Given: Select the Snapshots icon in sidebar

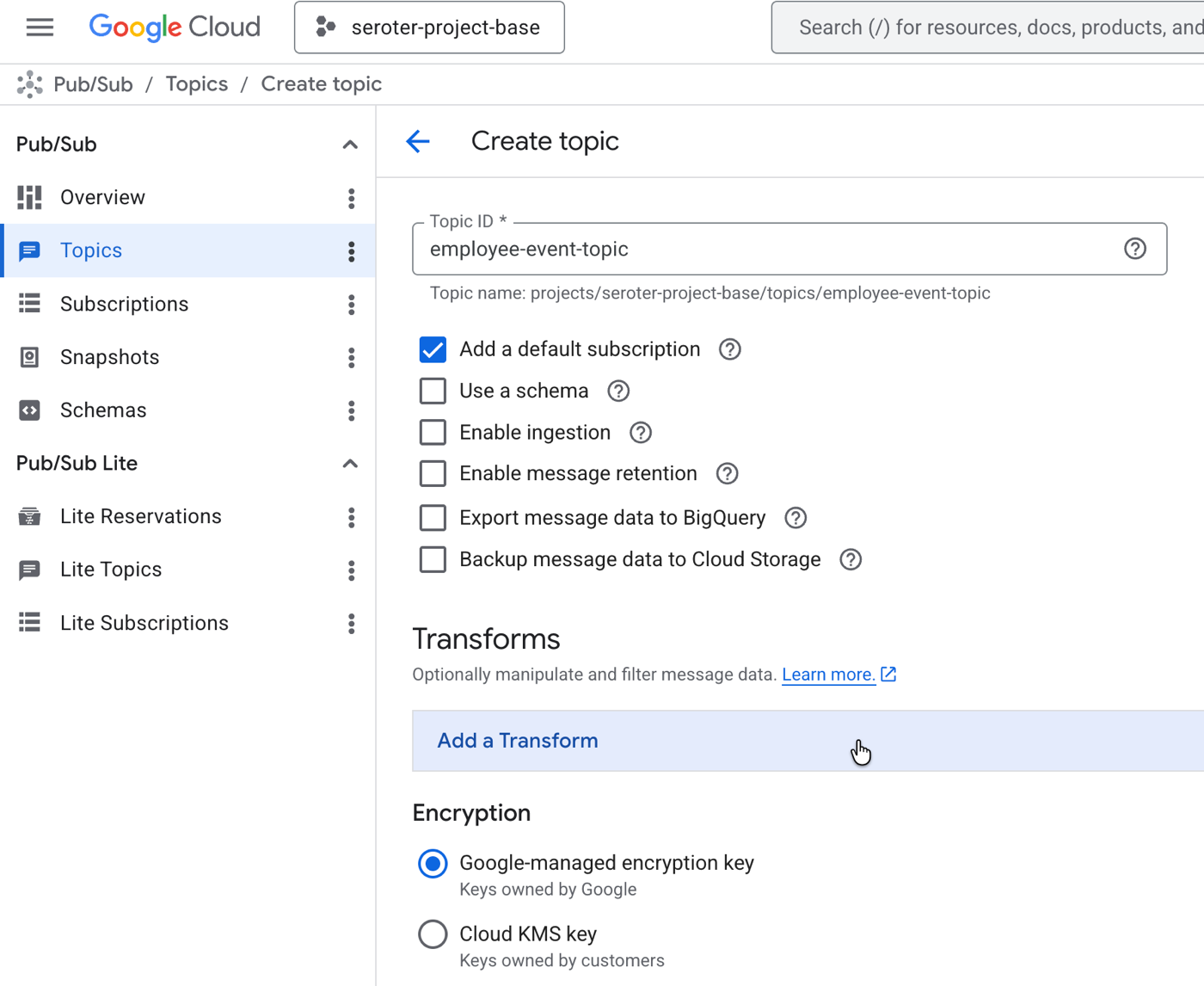Looking at the screenshot, I should click(29, 357).
